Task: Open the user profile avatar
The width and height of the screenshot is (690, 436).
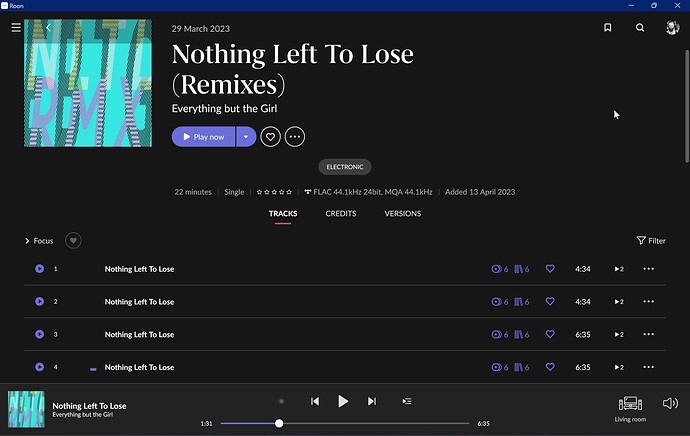Action: tap(672, 28)
